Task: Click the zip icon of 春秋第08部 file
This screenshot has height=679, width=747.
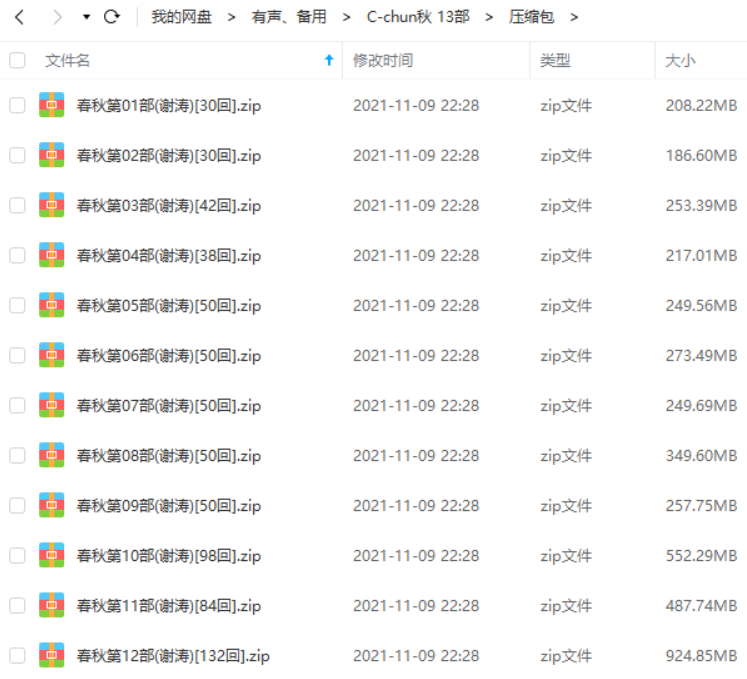Action: click(x=51, y=455)
